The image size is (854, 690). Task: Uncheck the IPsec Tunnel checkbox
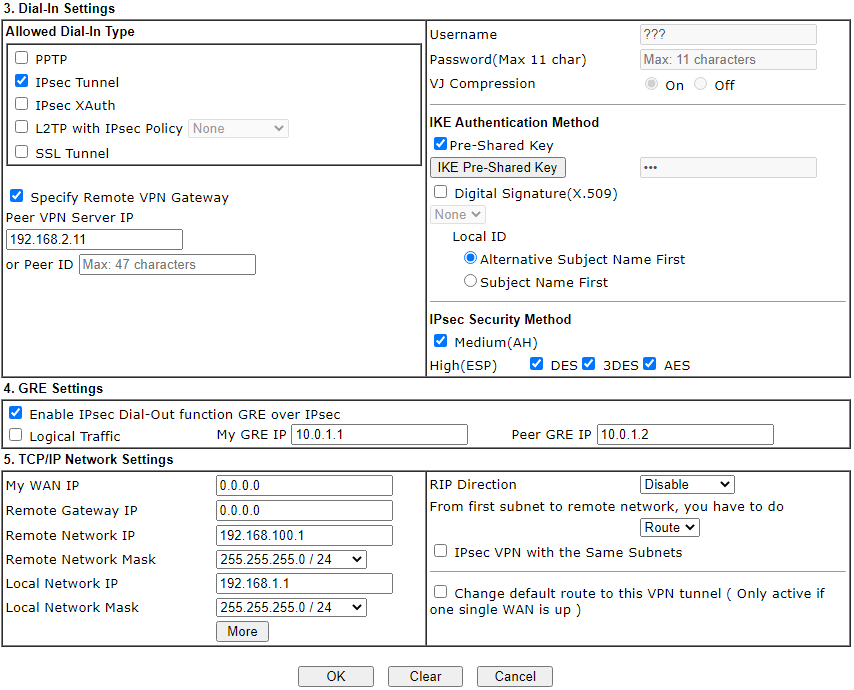[22, 81]
